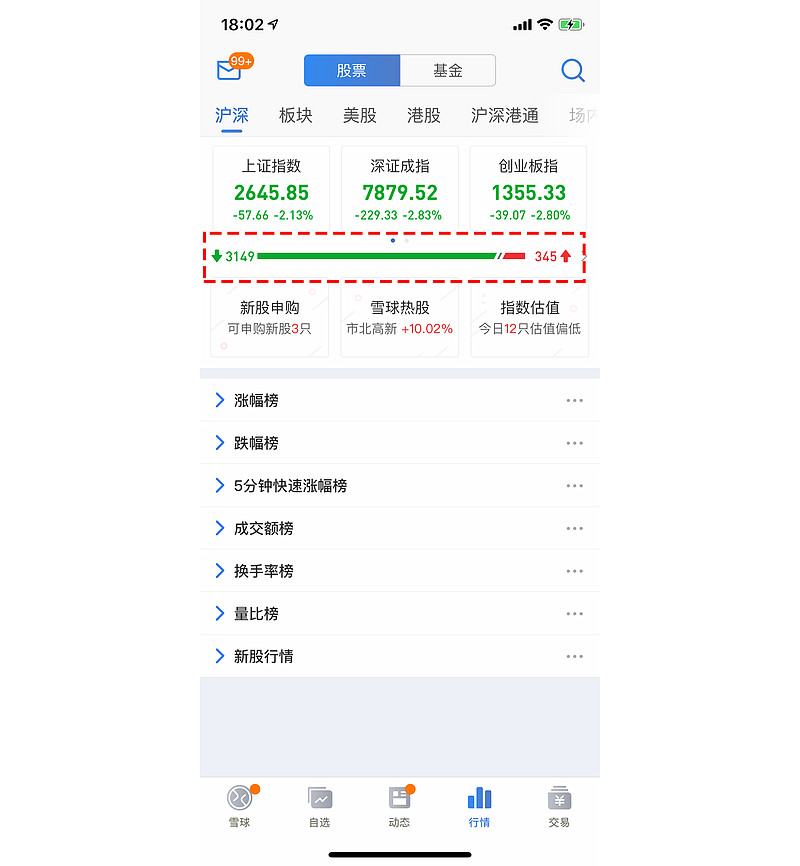800x866 pixels.
Task: Expand the 换手率榜 list
Action: pyautogui.click(x=219, y=571)
